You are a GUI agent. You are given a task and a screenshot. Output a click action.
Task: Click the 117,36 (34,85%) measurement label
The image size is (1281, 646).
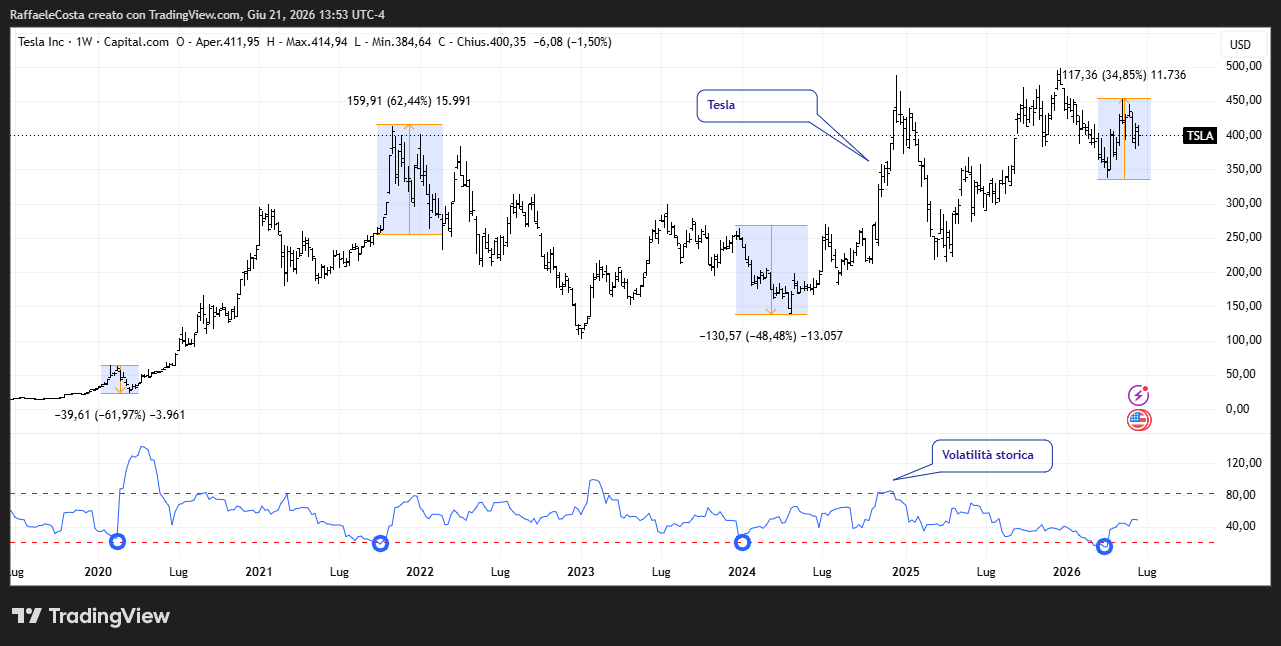[x=1124, y=75]
